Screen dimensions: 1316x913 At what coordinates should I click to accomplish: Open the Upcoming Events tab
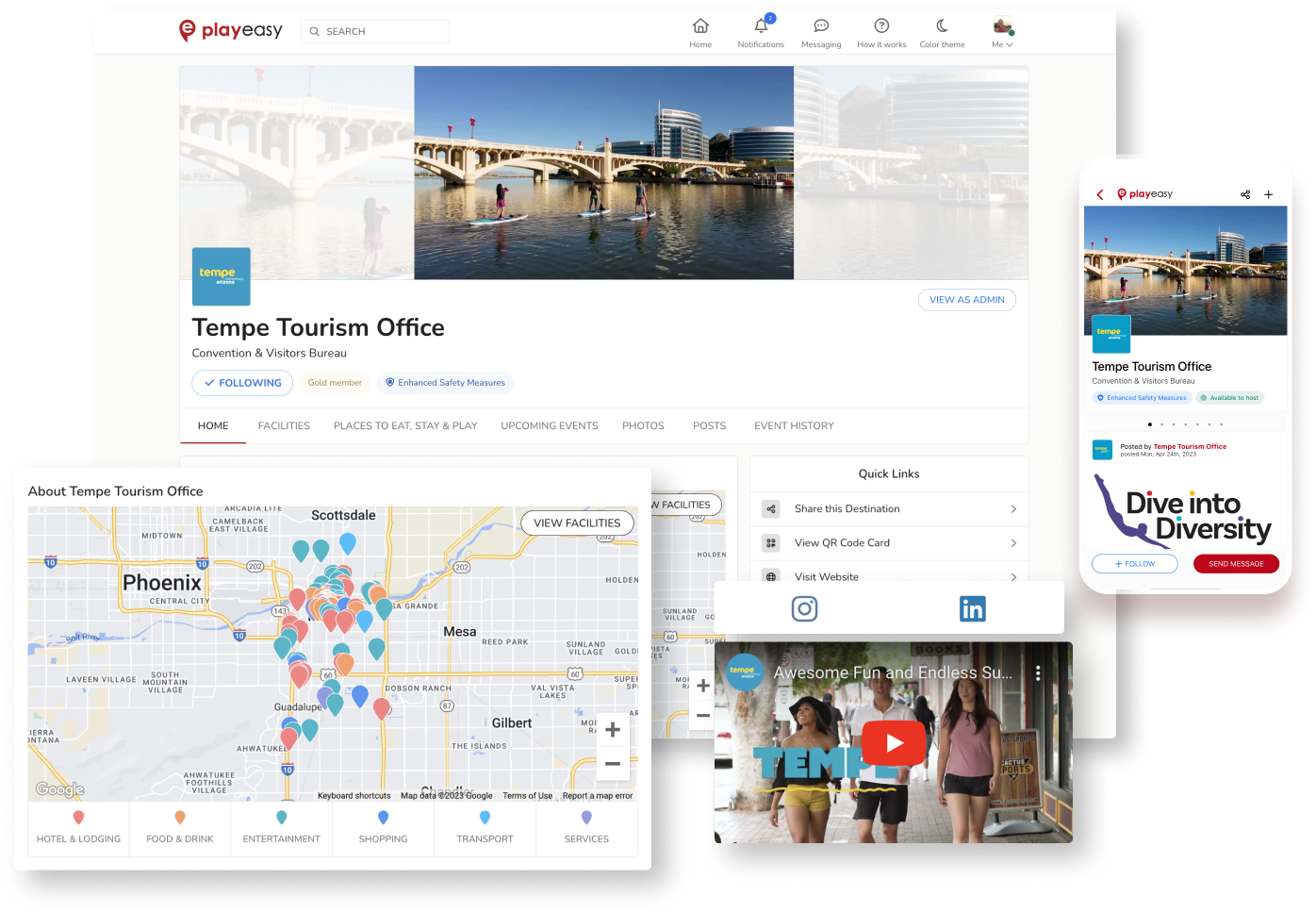[x=550, y=426]
